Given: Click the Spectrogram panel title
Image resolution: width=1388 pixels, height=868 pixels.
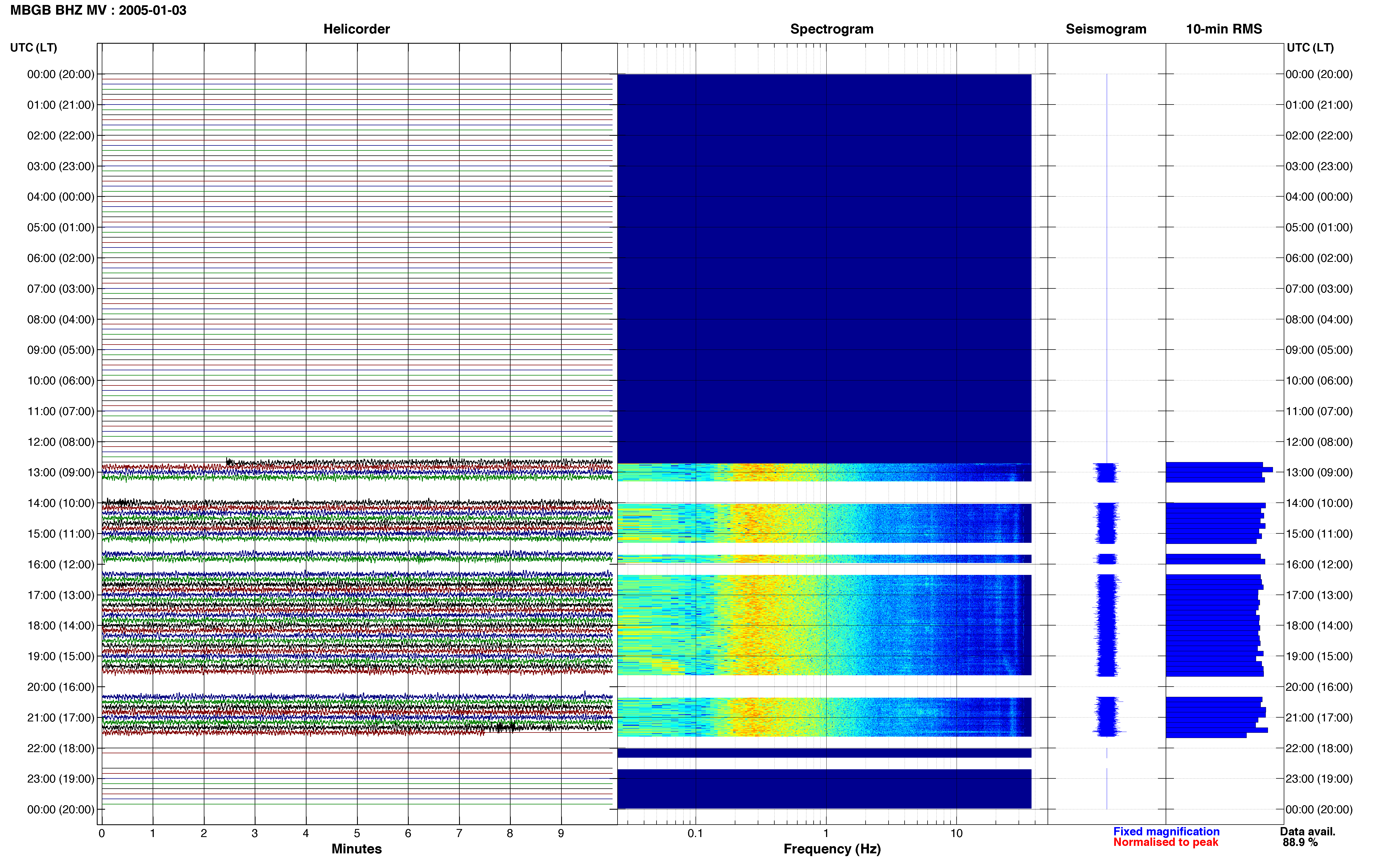Looking at the screenshot, I should (x=832, y=29).
